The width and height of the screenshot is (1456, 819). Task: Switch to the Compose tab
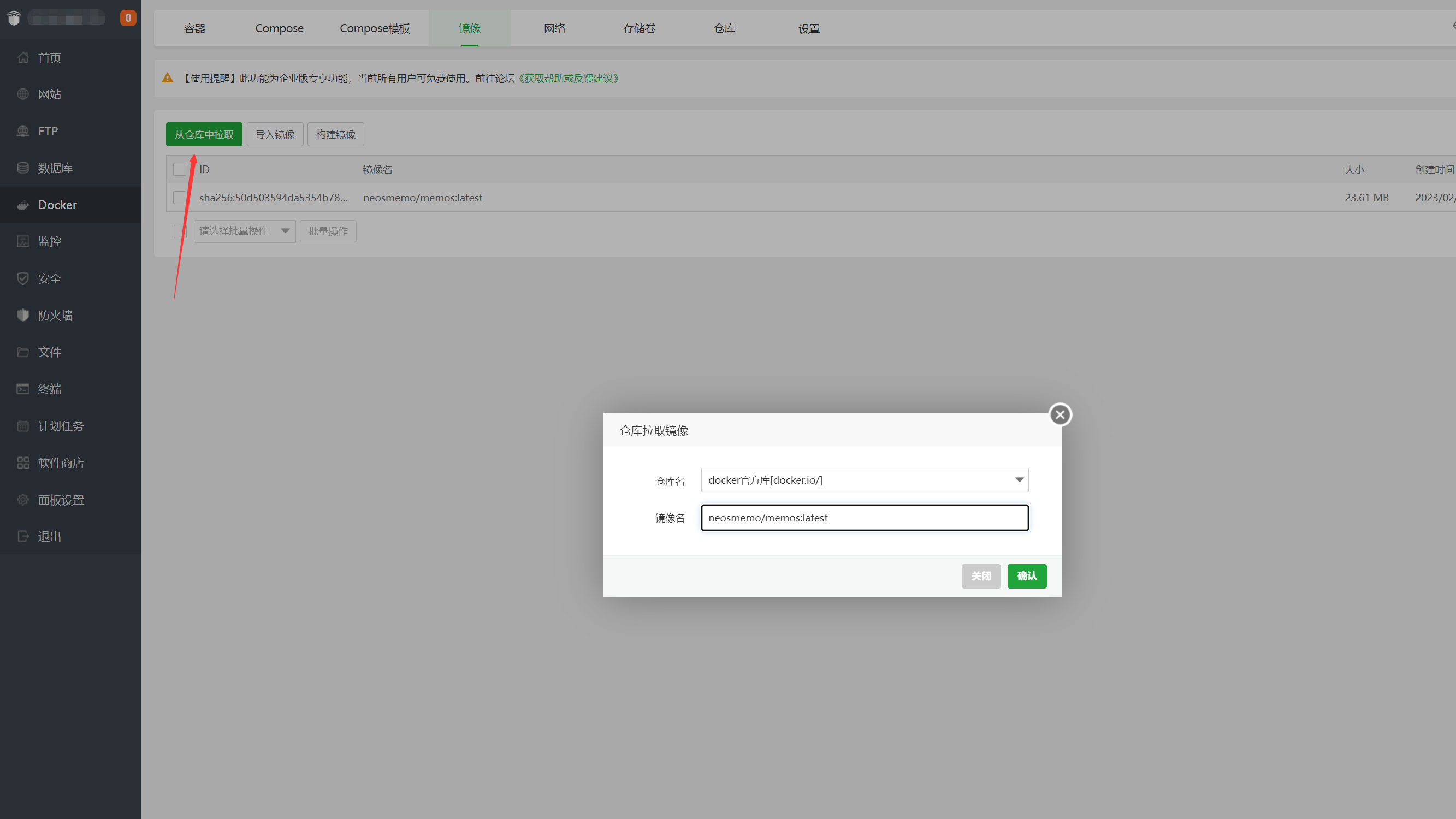pos(279,28)
